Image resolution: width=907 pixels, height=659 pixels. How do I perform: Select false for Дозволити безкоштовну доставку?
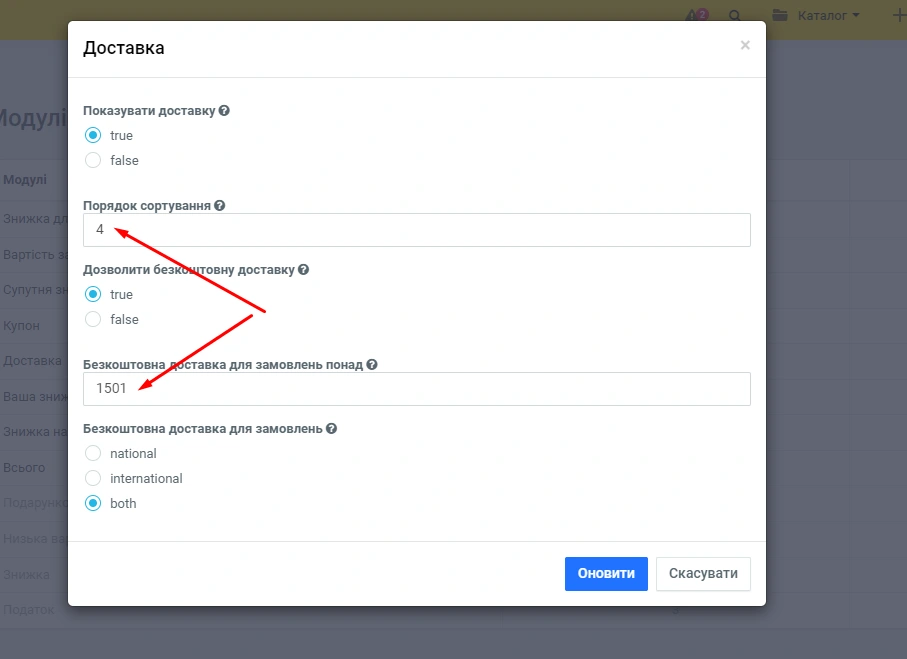(93, 319)
